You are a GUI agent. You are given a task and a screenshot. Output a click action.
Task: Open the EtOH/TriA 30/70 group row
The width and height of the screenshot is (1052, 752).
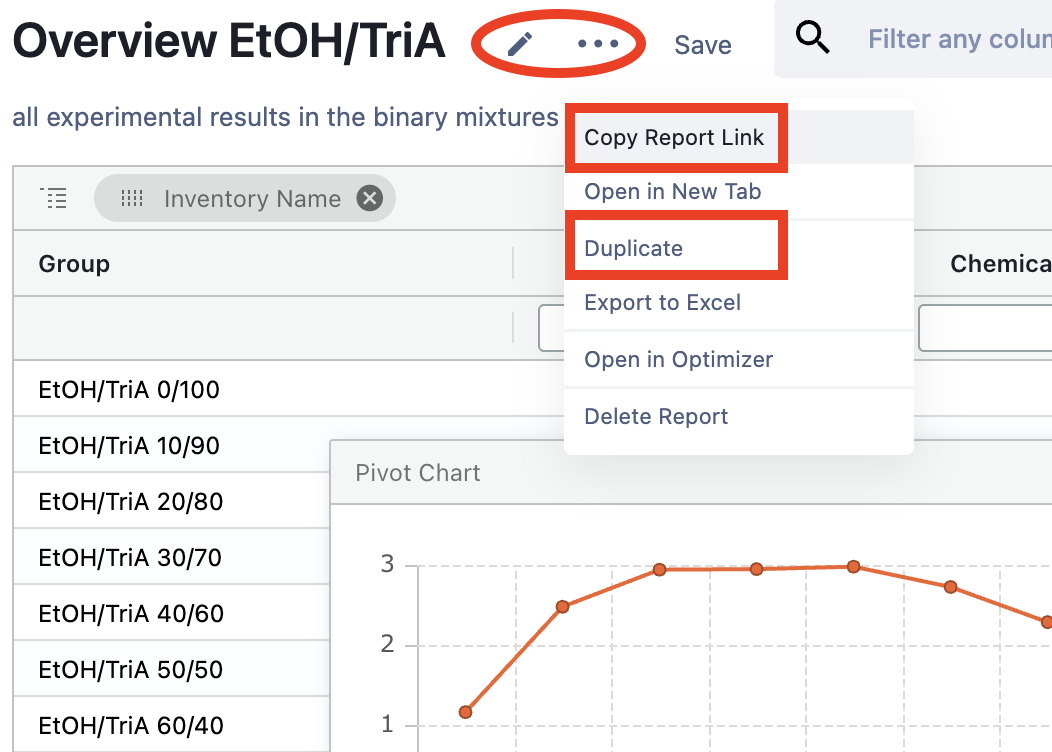coord(130,558)
